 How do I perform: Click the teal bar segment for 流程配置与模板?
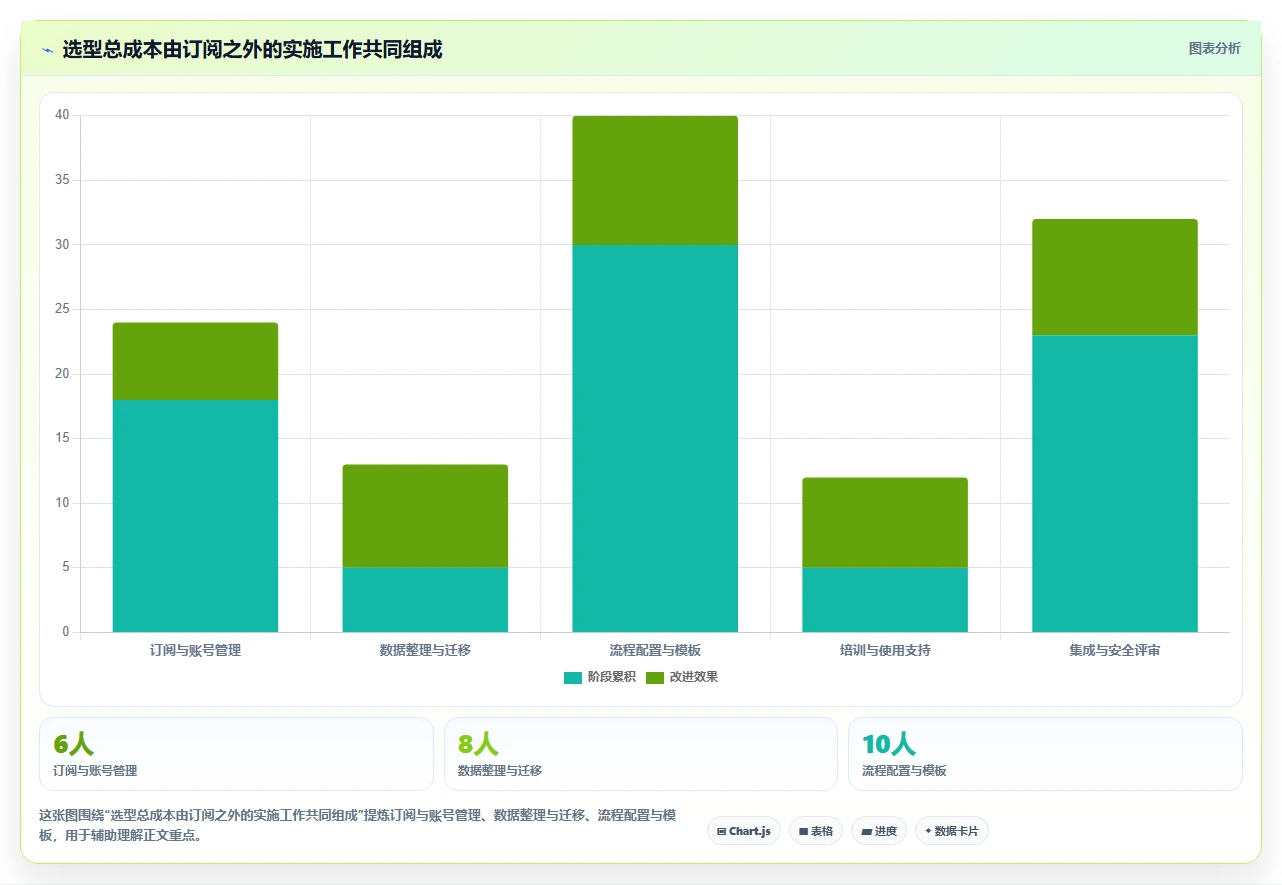(655, 439)
